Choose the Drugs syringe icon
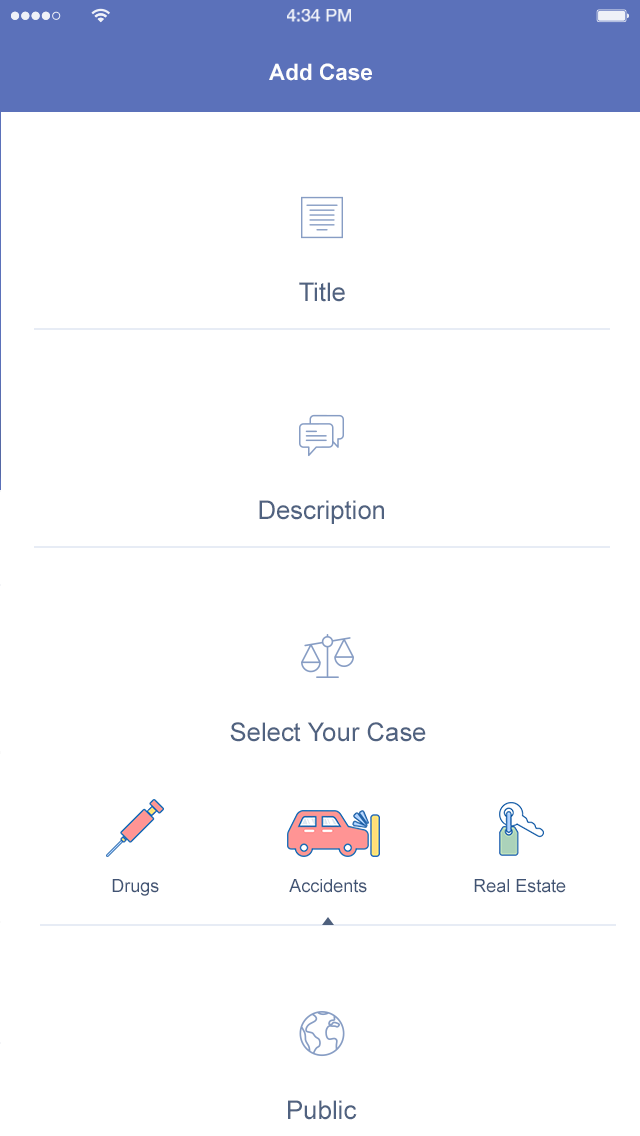 coord(135,828)
